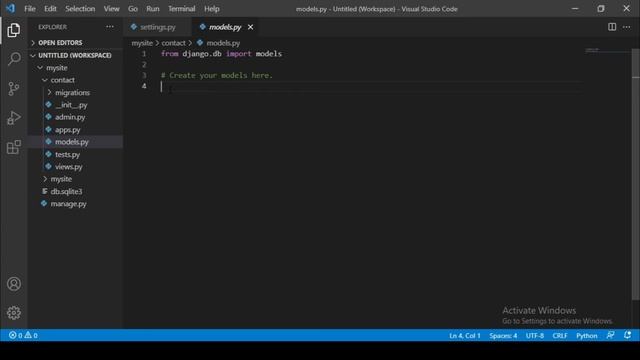Open the Accounts icon

[13, 284]
